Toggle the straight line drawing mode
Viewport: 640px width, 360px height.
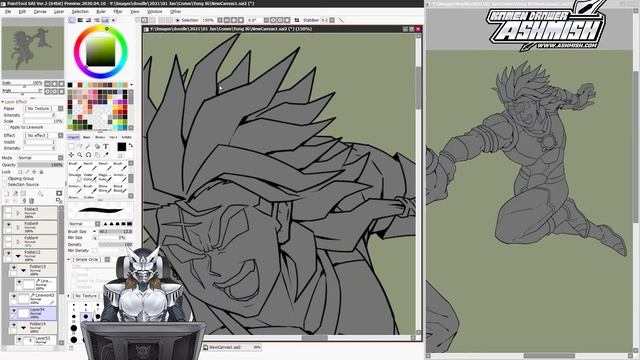pyautogui.click(x=341, y=20)
